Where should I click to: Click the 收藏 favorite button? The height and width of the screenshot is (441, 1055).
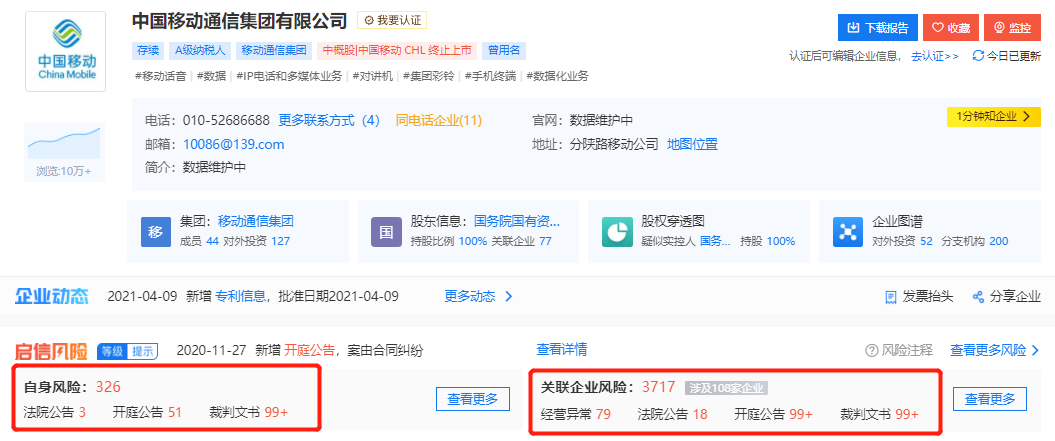pyautogui.click(x=951, y=28)
